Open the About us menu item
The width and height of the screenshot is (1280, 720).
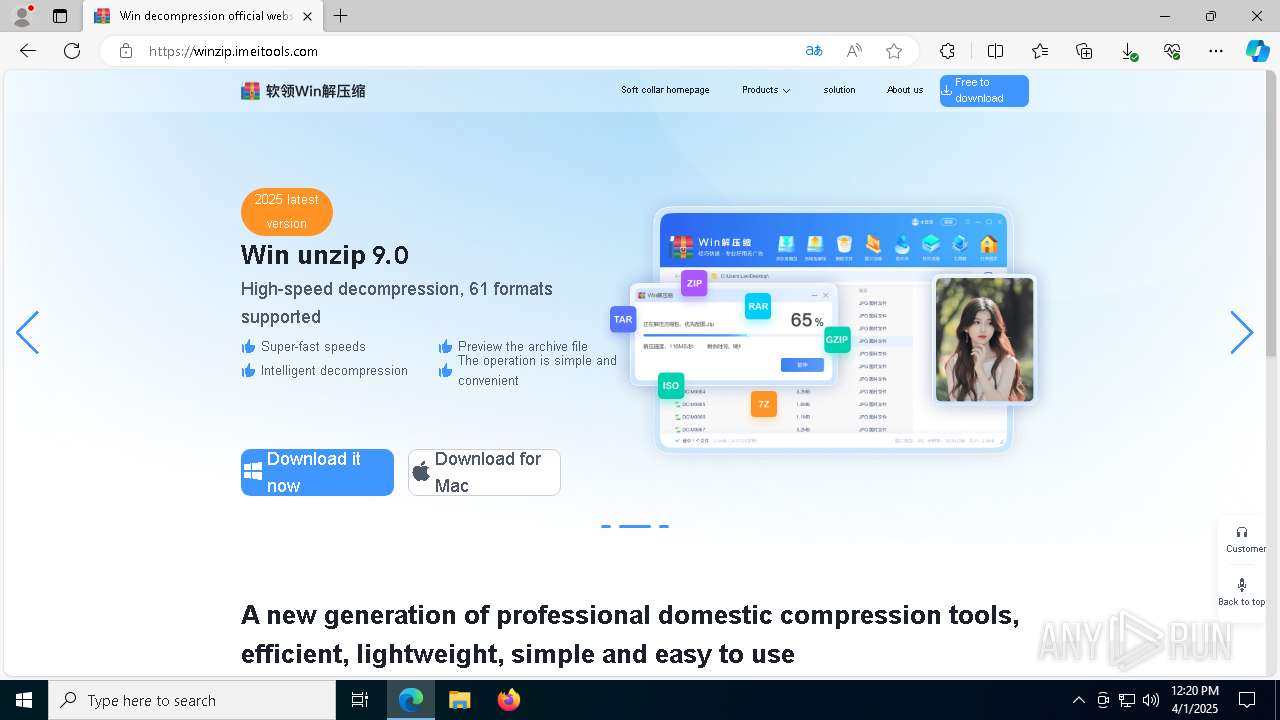pyautogui.click(x=905, y=90)
